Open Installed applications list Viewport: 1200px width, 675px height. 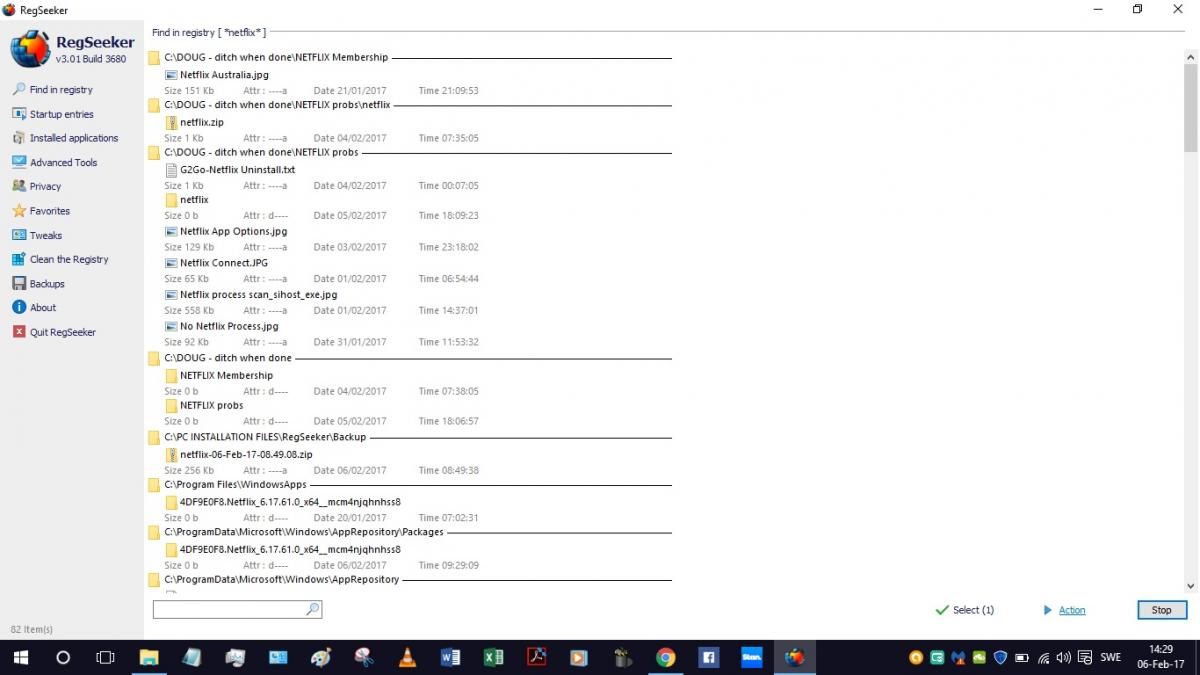tap(74, 138)
